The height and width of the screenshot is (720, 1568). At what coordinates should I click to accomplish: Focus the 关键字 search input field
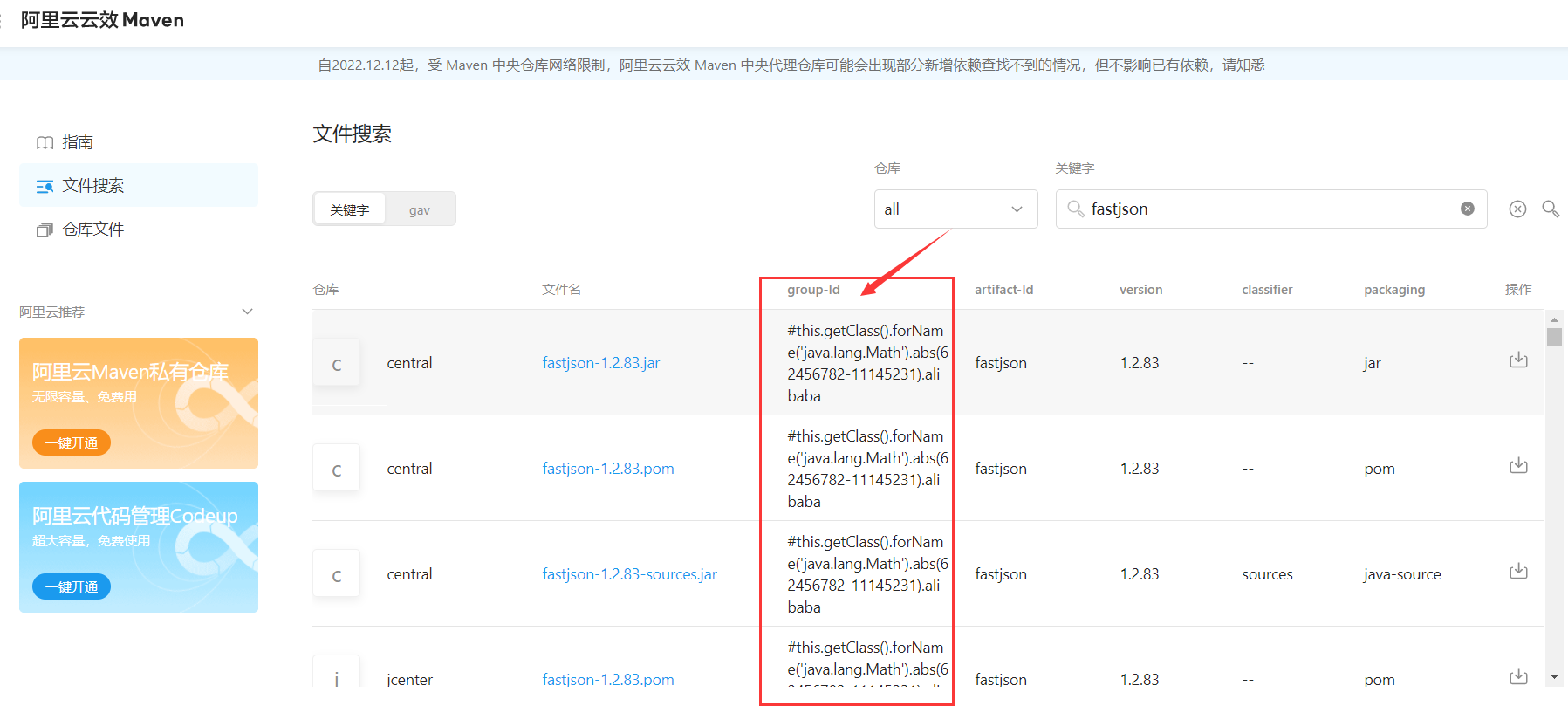[1270, 209]
